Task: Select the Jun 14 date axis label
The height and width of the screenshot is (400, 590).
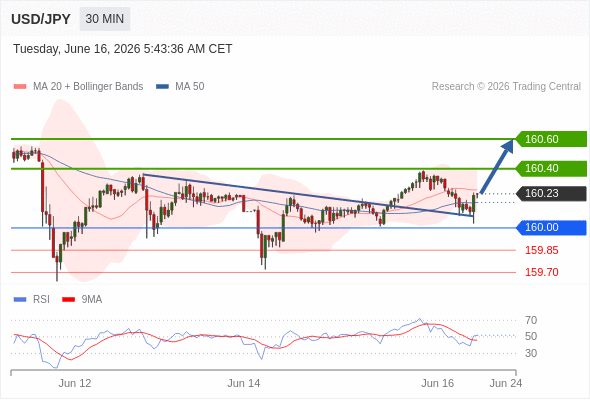Action: 243,383
